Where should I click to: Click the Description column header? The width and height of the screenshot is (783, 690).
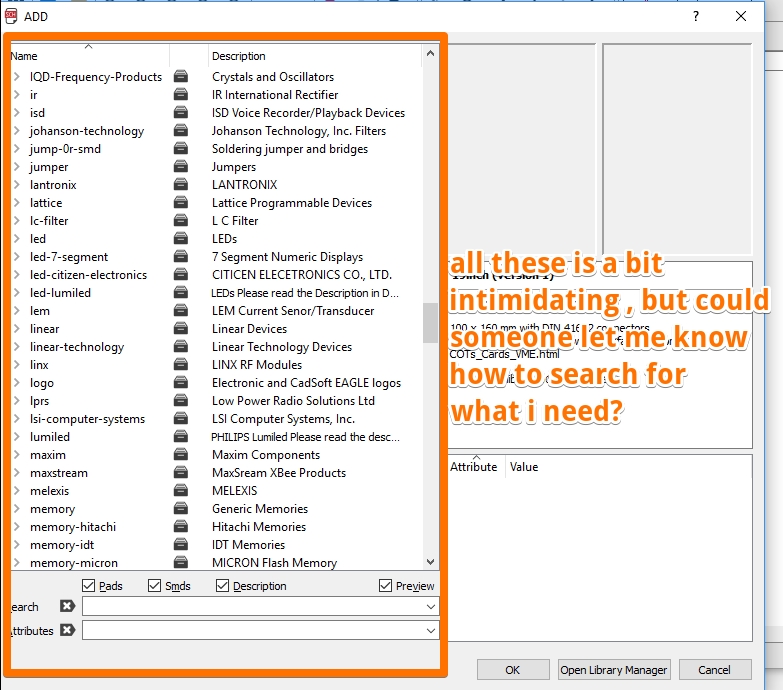point(315,55)
